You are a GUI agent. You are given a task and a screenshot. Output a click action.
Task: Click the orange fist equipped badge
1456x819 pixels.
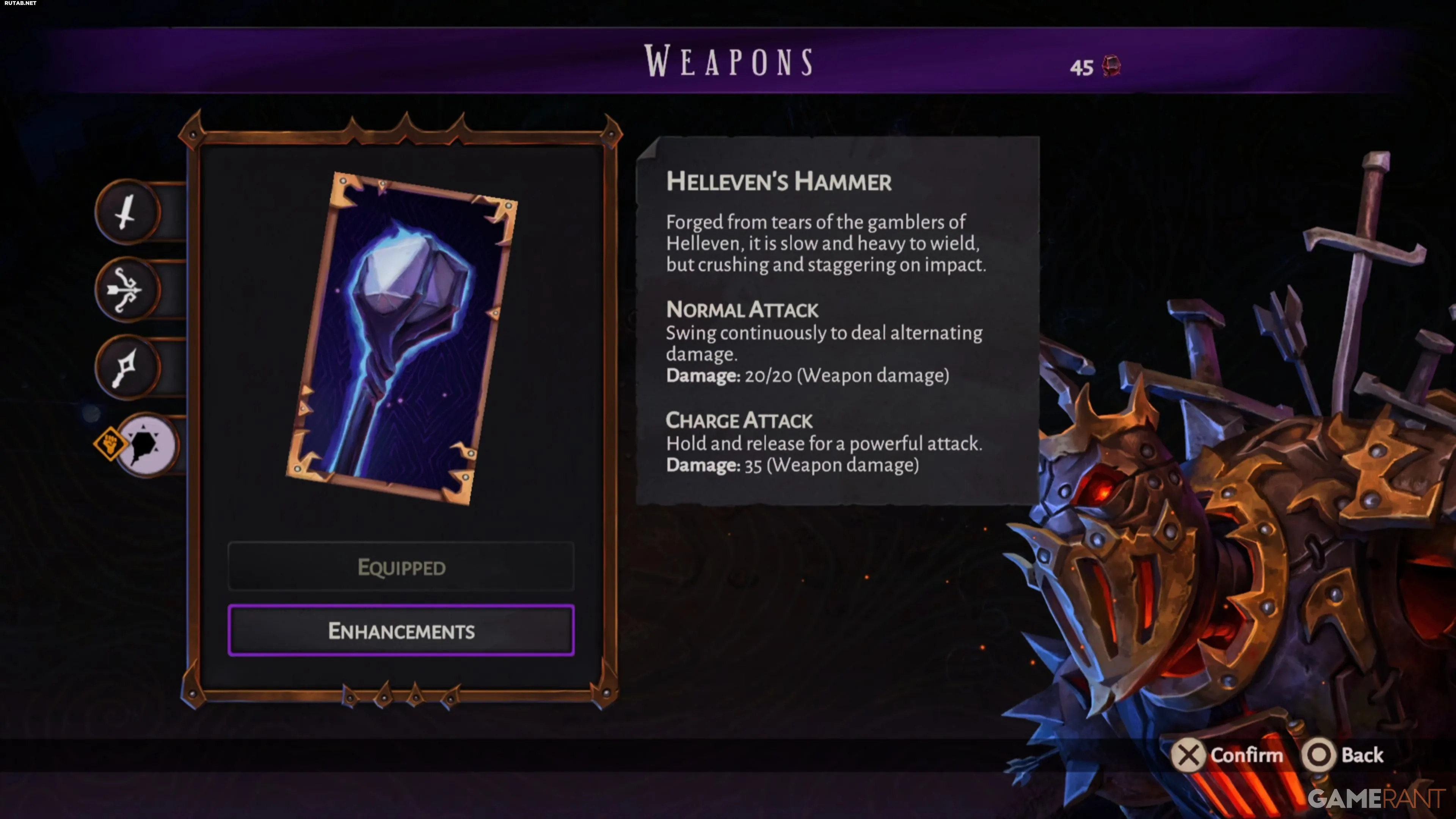[x=110, y=444]
